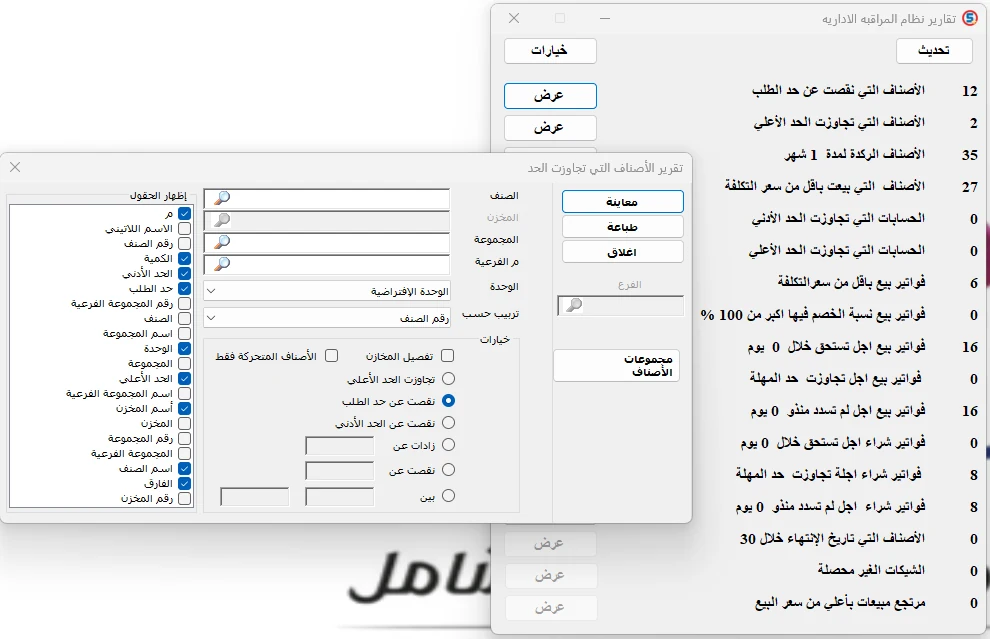Click into the م الفرعية text field

tap(327, 265)
